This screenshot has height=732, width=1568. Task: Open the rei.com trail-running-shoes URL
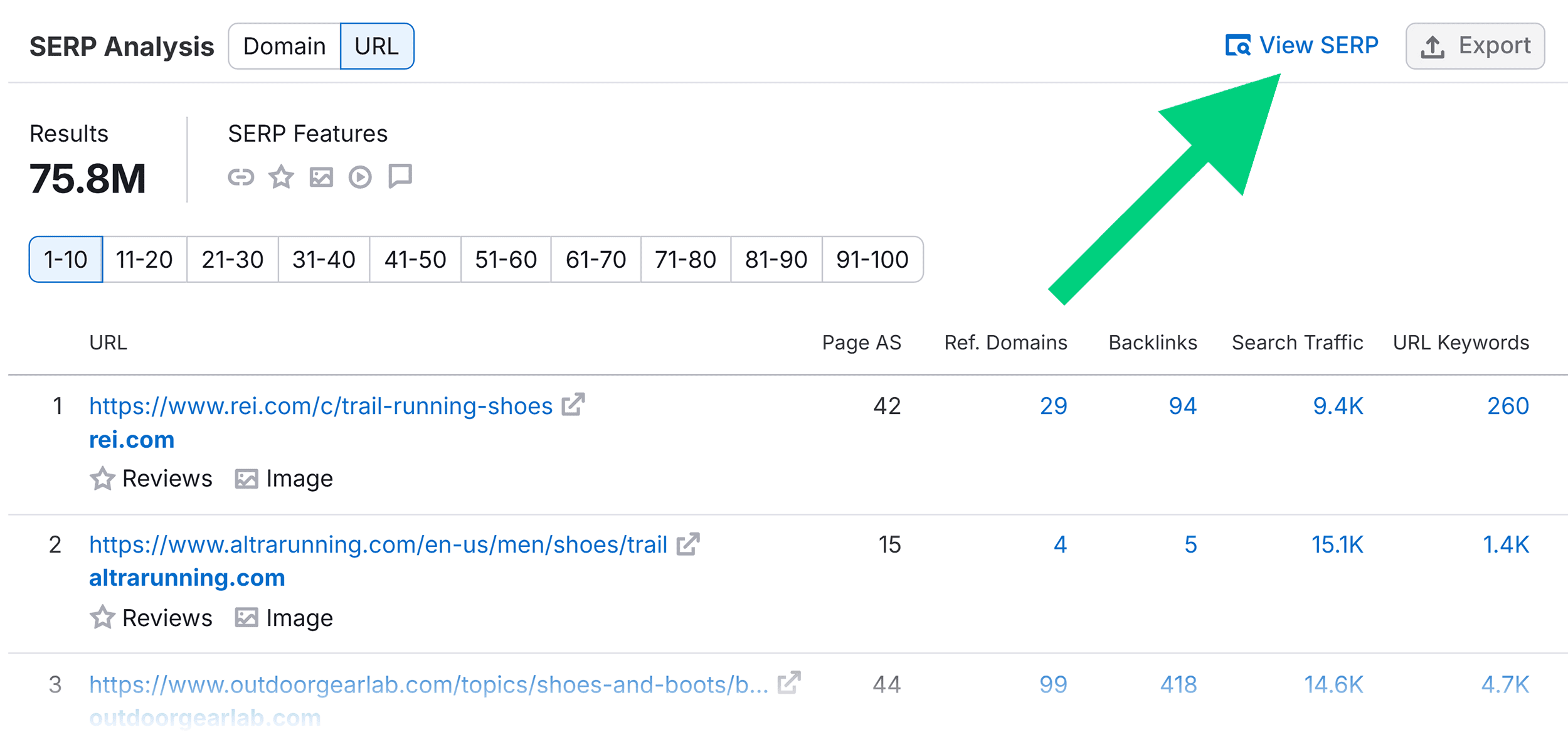pyautogui.click(x=320, y=406)
